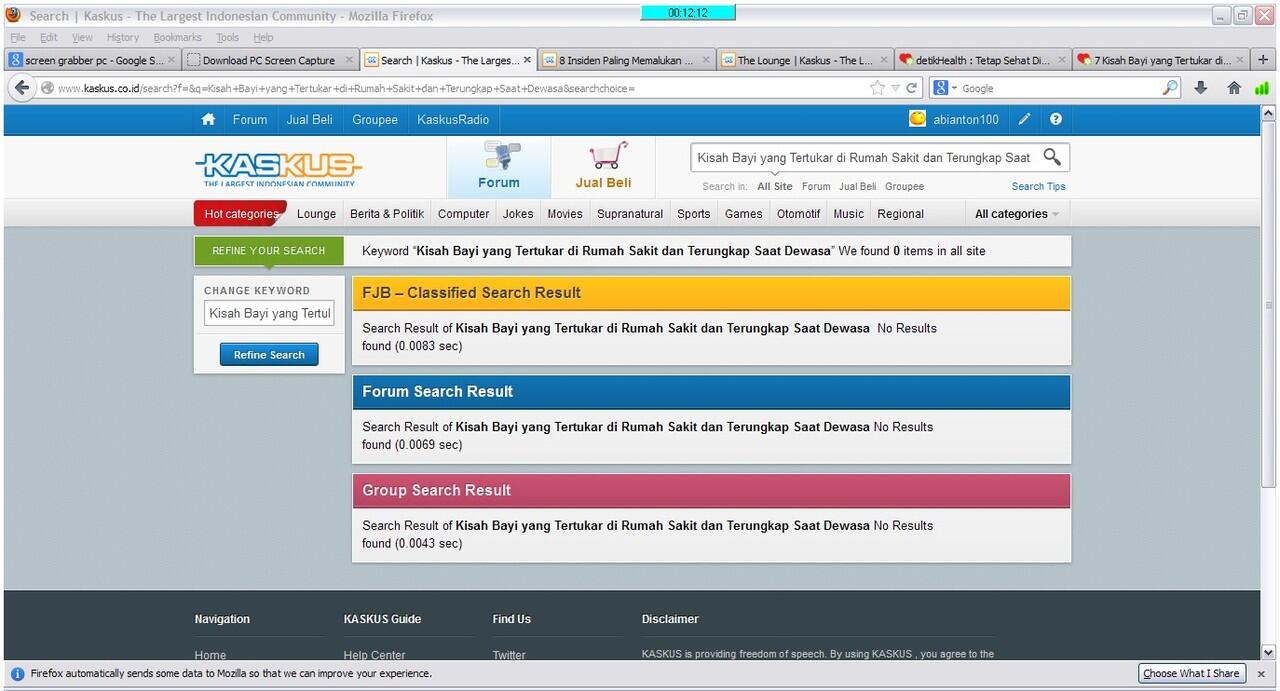Open the search engine selector dropdown
This screenshot has height=691, width=1280.
[x=945, y=88]
